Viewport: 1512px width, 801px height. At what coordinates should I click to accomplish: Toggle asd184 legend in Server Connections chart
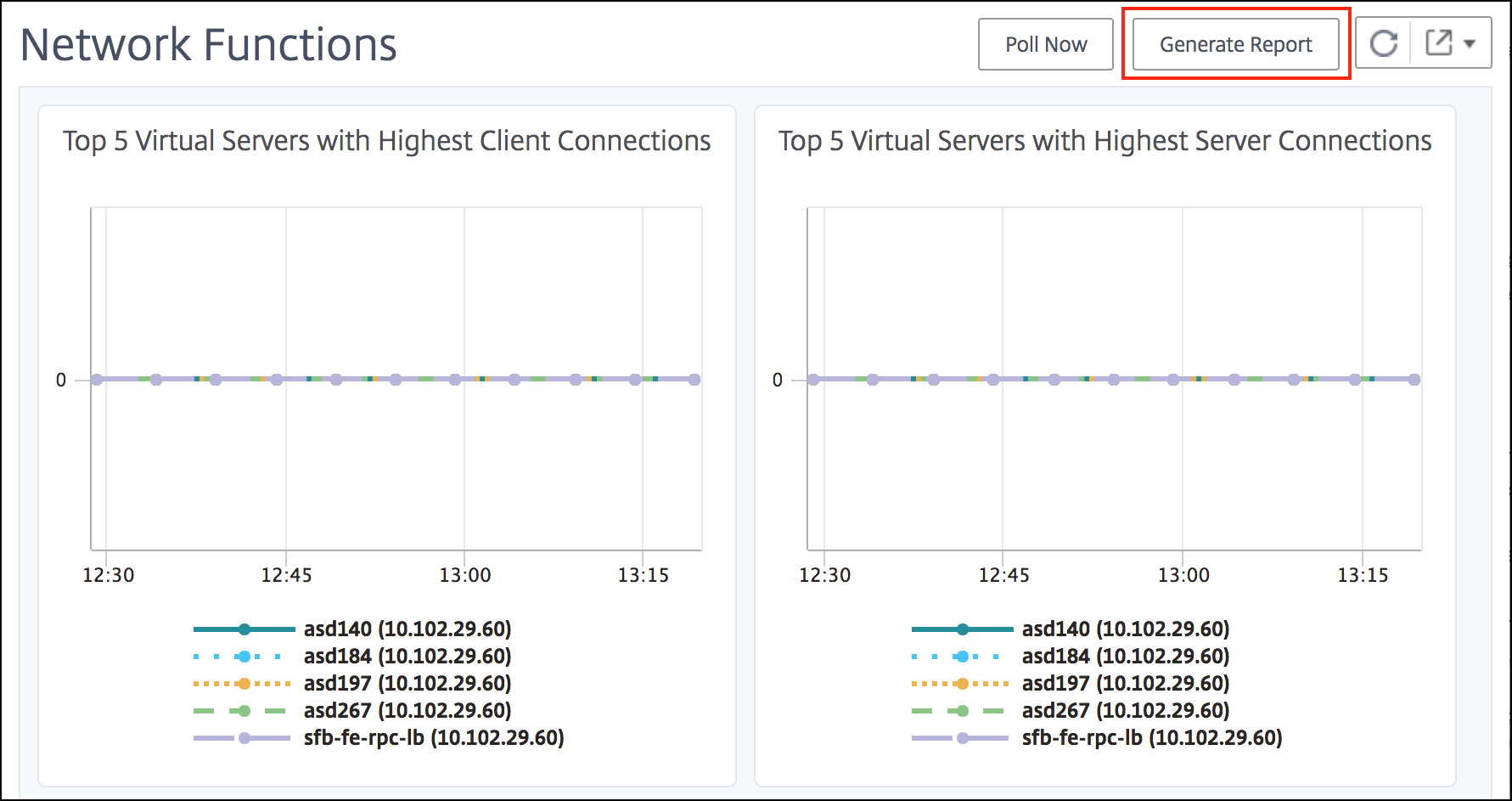point(1071,657)
